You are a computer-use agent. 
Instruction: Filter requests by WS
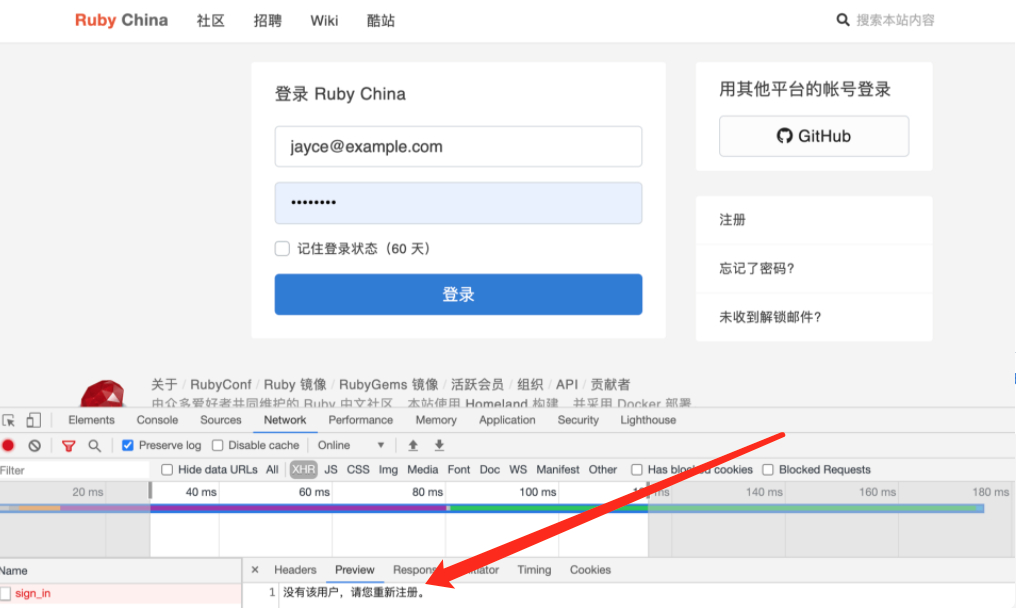point(518,469)
